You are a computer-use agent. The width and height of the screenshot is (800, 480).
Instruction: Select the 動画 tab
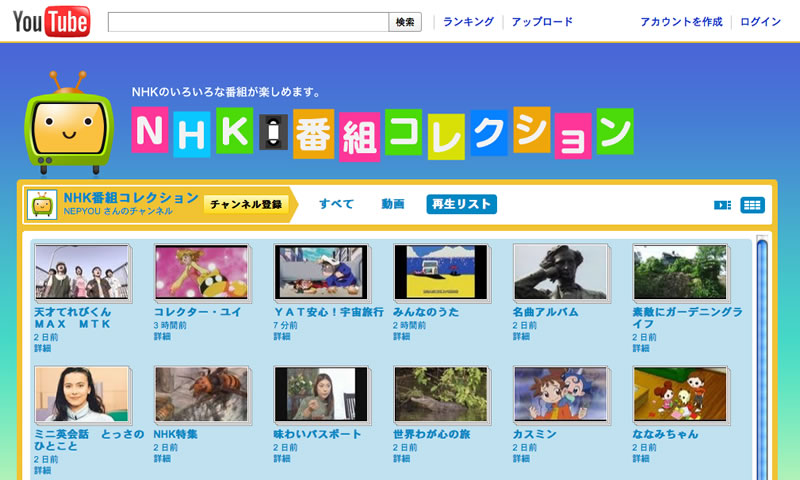(393, 204)
